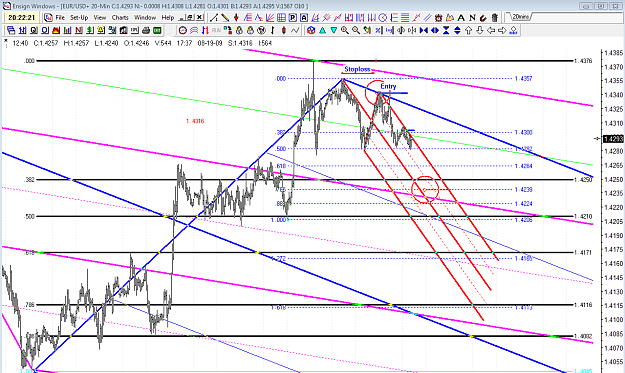The image size is (625, 373).
Task: Select the draw line tool
Action: point(214,18)
